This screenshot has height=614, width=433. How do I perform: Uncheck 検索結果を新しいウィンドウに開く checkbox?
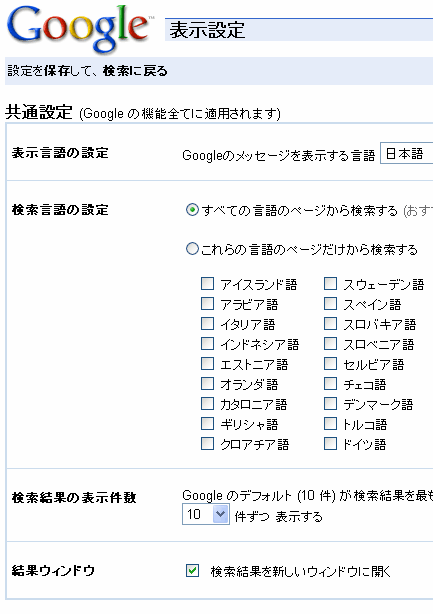[x=192, y=571]
